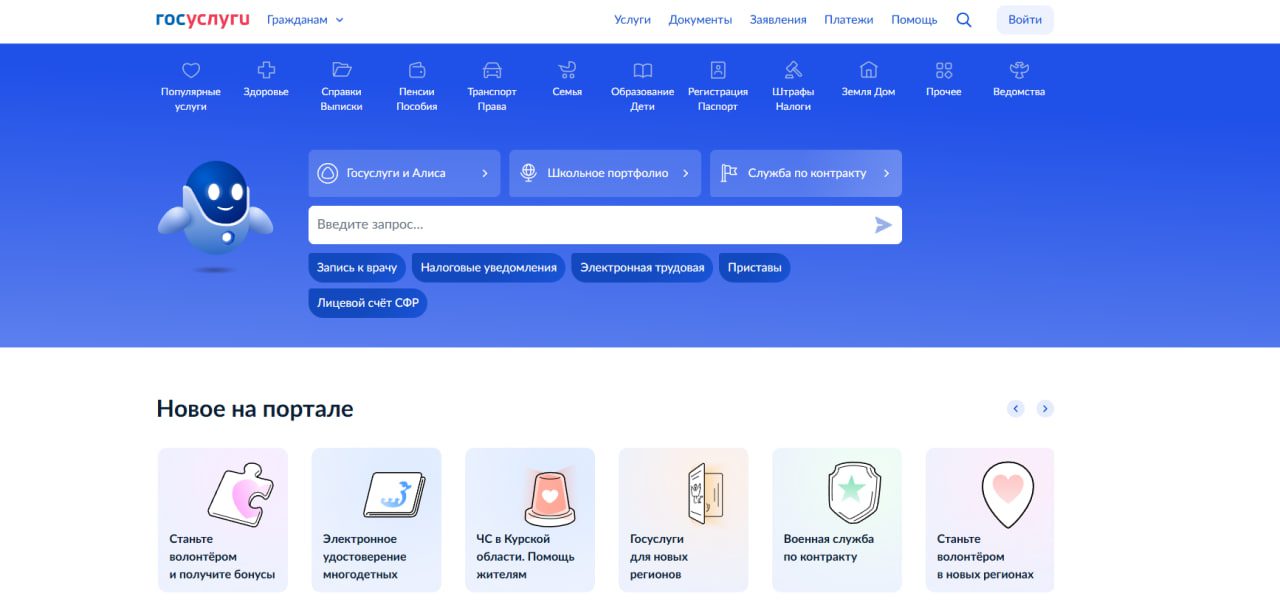Click the Введите запрос input field
Image resolution: width=1280 pixels, height=613 pixels.
590,225
